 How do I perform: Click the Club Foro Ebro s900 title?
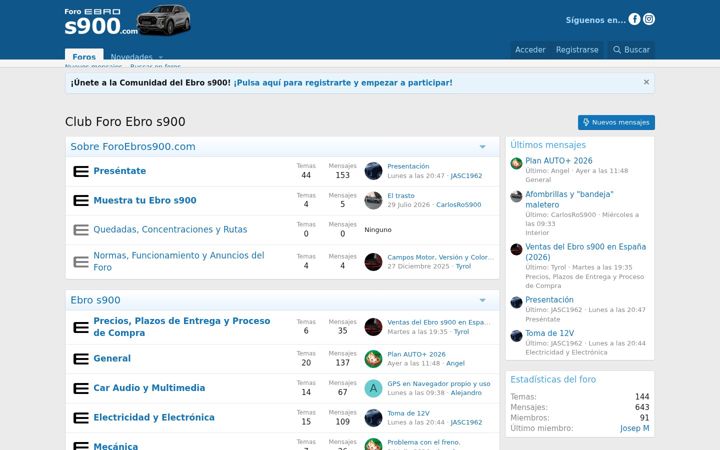pyautogui.click(x=125, y=122)
